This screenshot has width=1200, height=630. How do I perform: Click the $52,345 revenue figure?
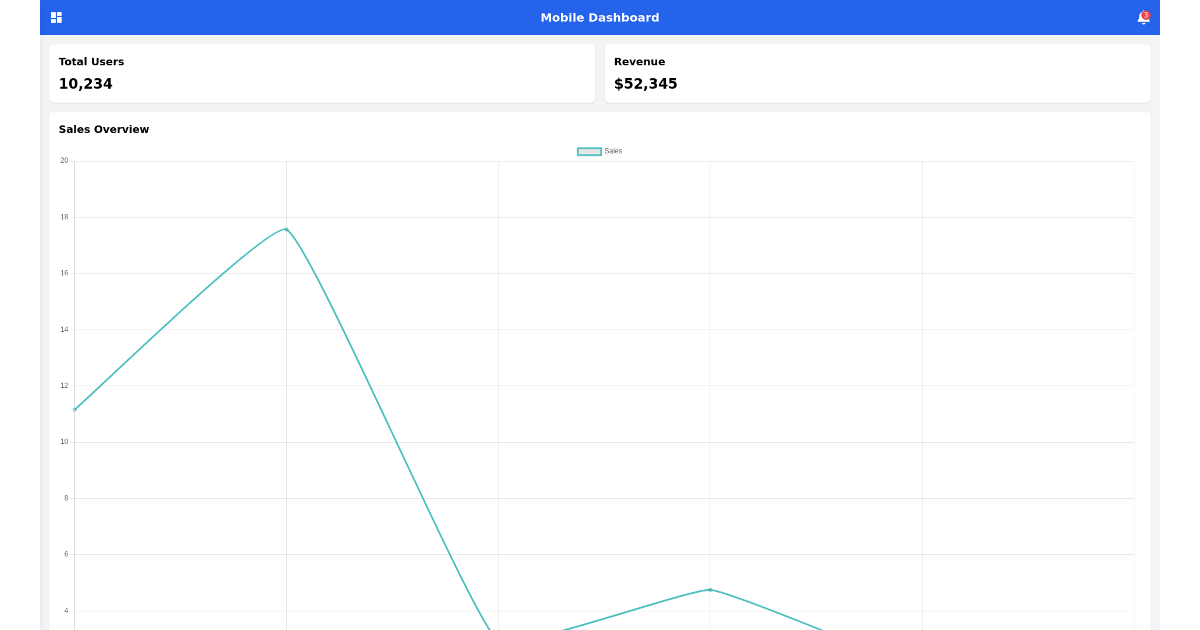[645, 84]
